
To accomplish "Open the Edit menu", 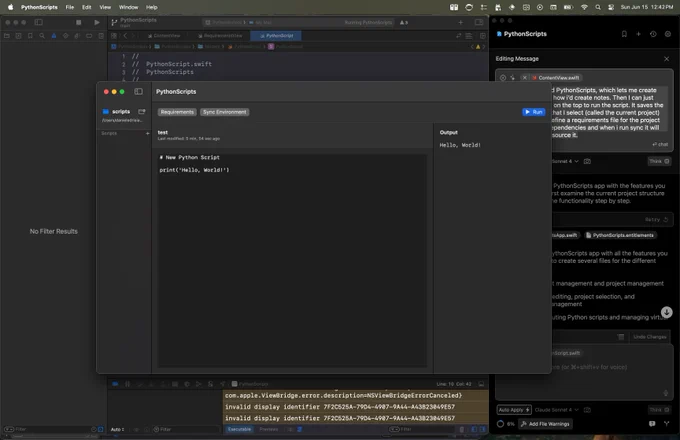I will point(87,7).
